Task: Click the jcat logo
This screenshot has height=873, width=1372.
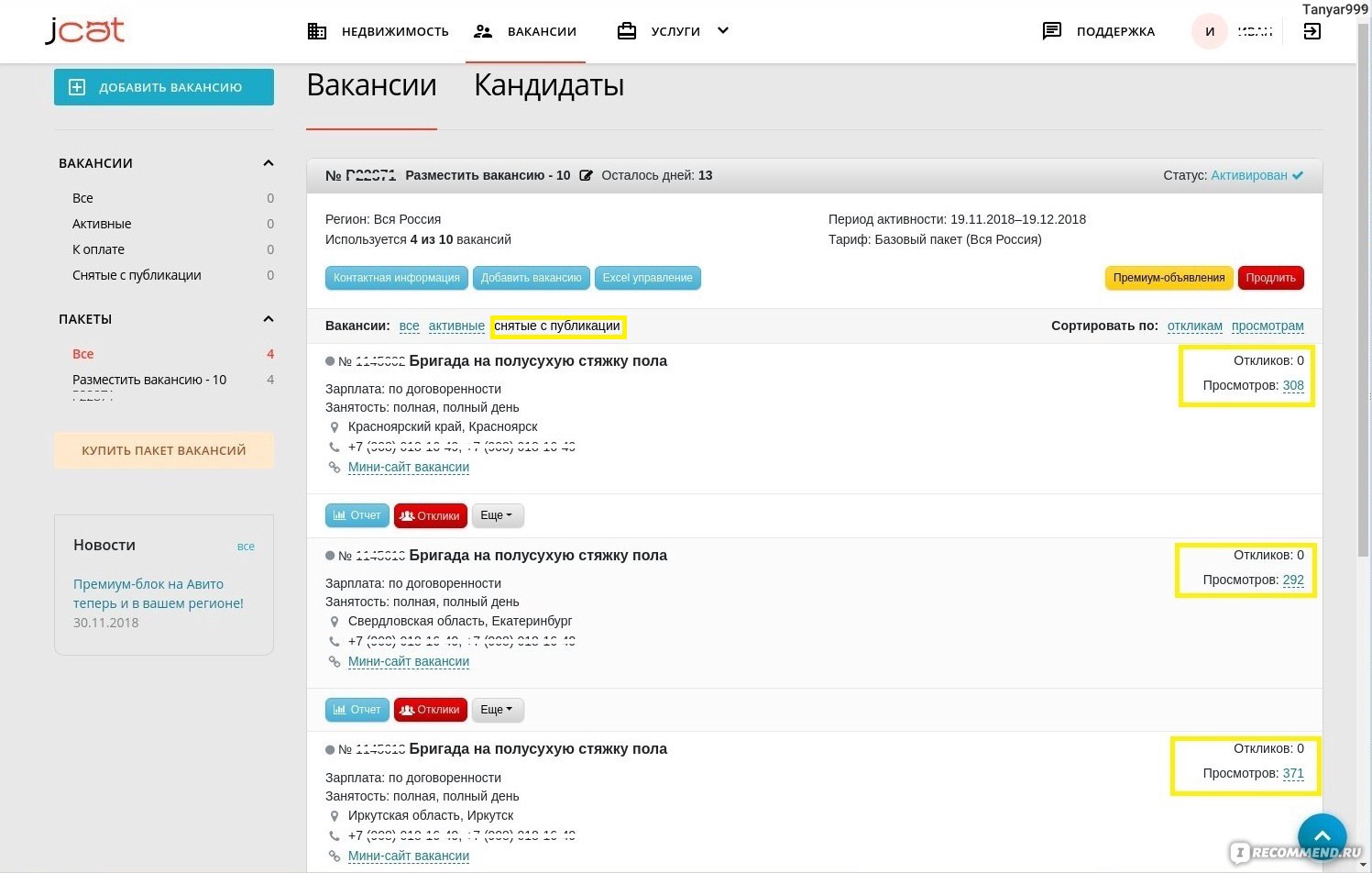Action: pos(84,30)
